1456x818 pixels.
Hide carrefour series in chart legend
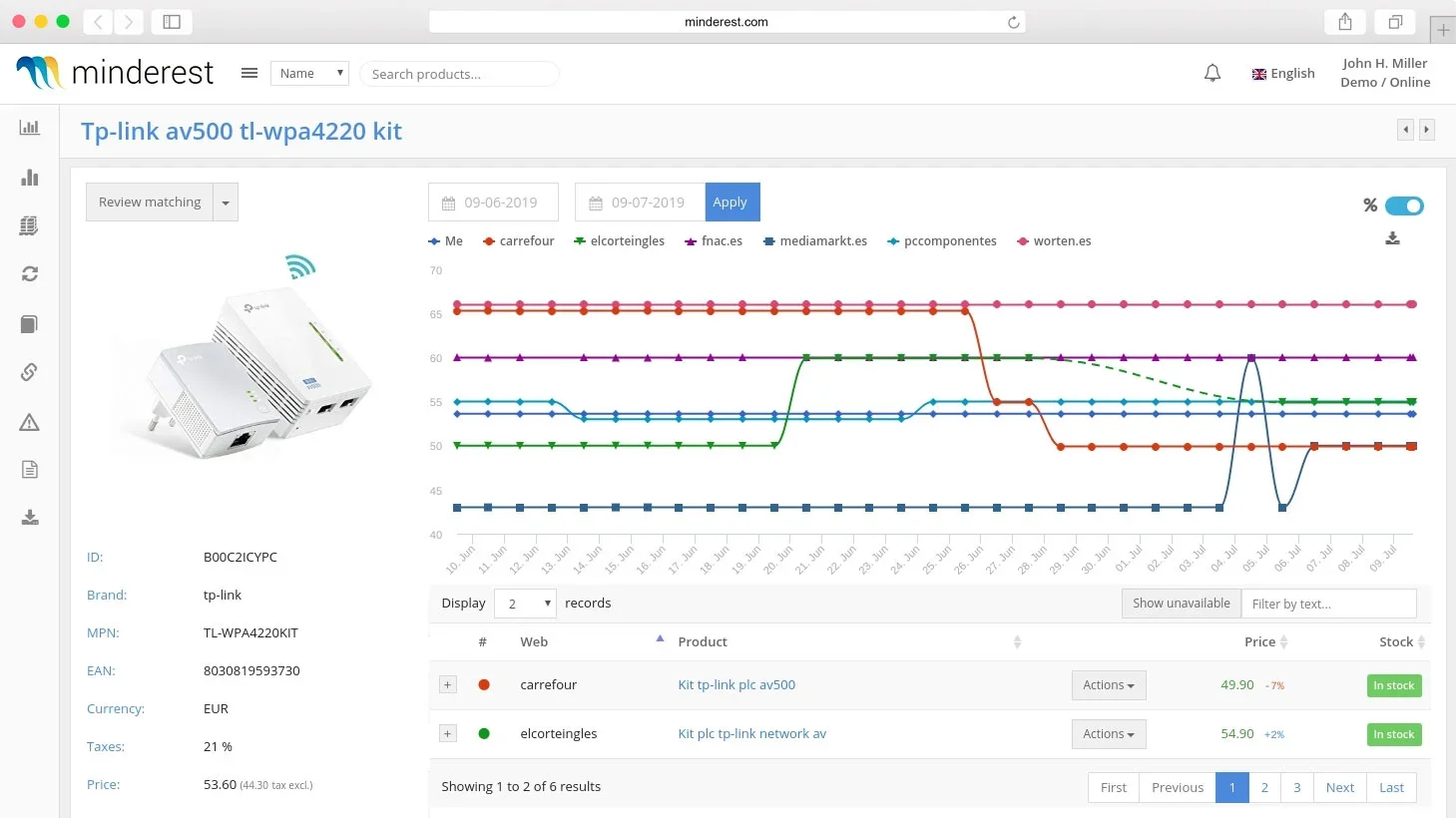click(518, 241)
